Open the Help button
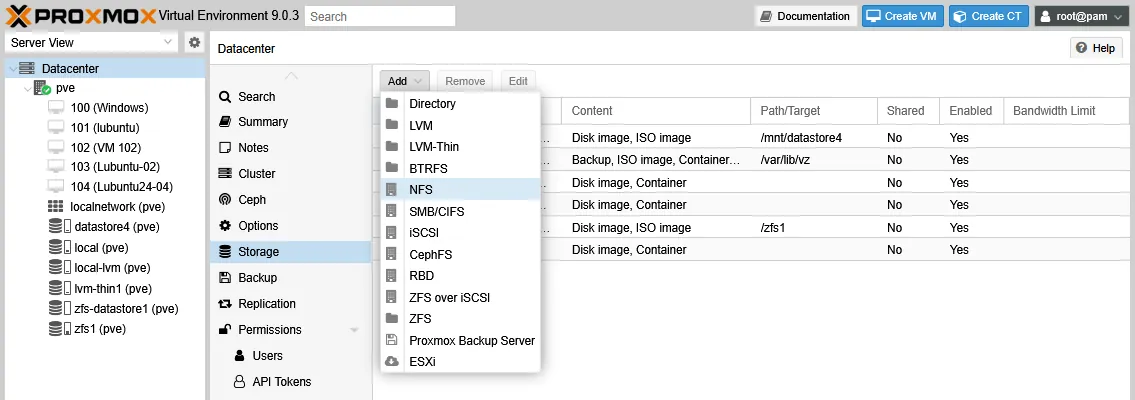Viewport: 1135px width, 400px height. click(1096, 48)
